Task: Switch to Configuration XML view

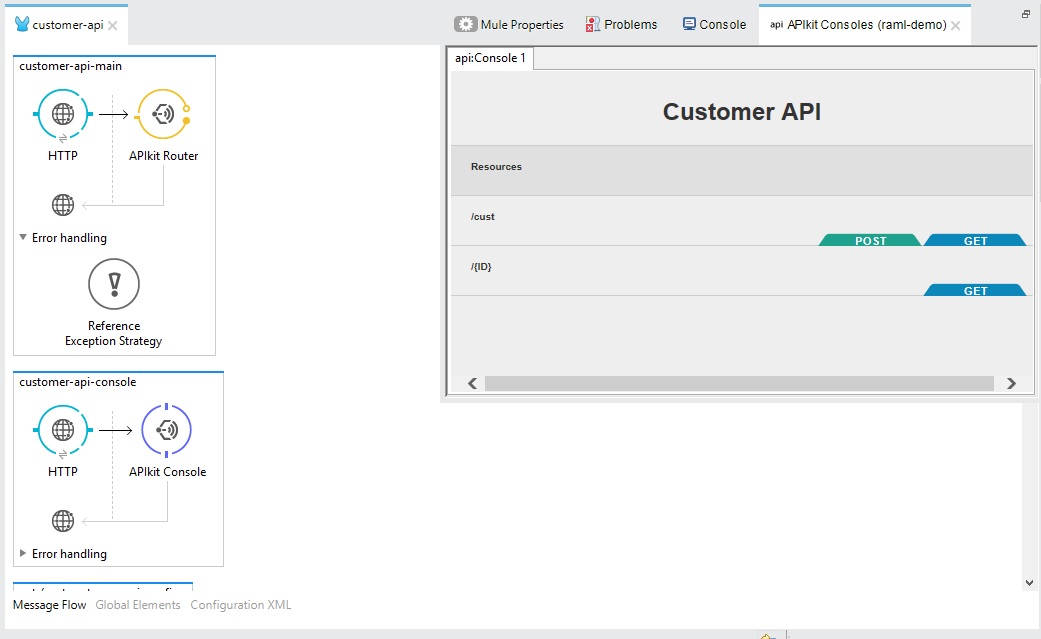Action: 240,605
